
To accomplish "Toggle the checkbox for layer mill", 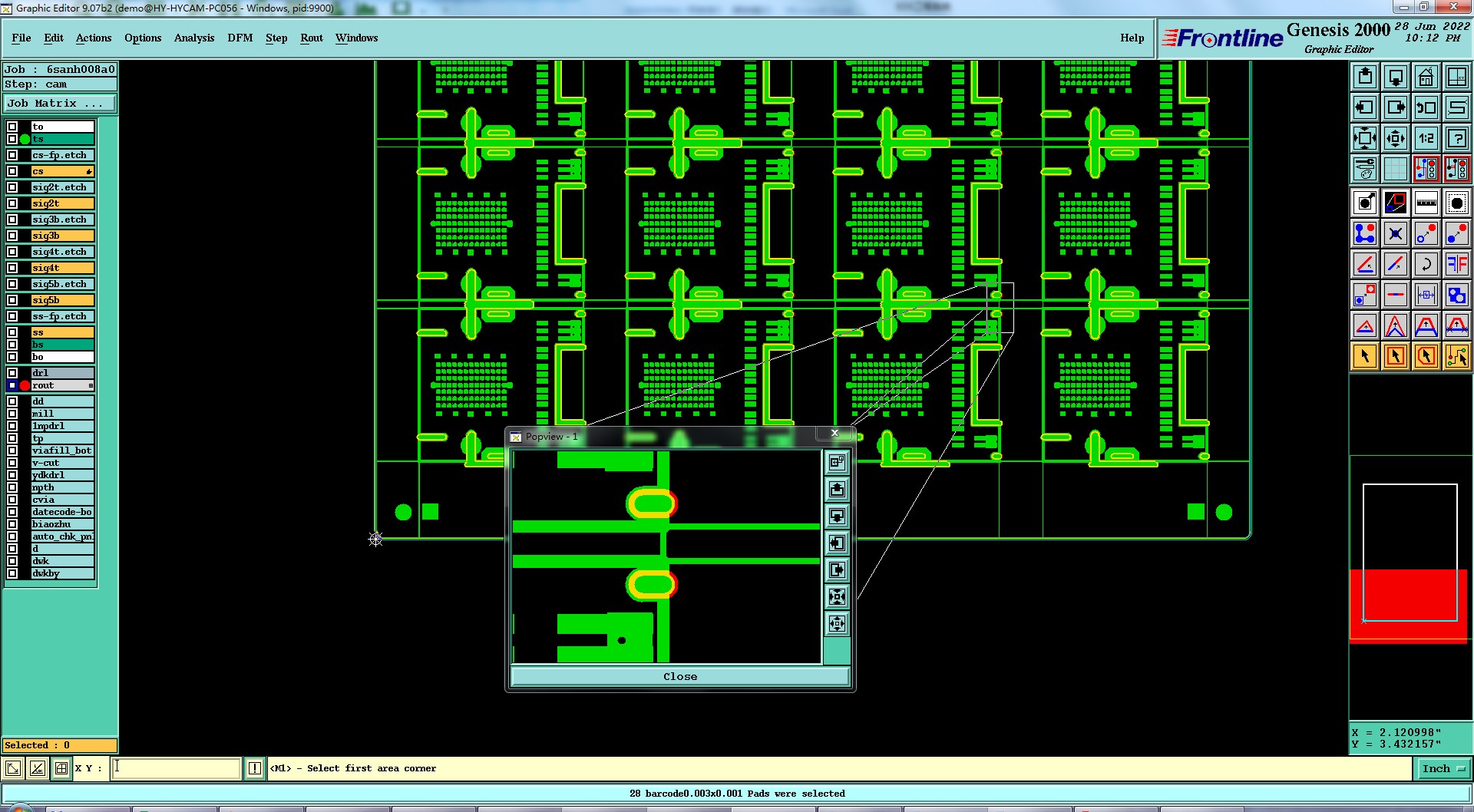I will 12,414.
